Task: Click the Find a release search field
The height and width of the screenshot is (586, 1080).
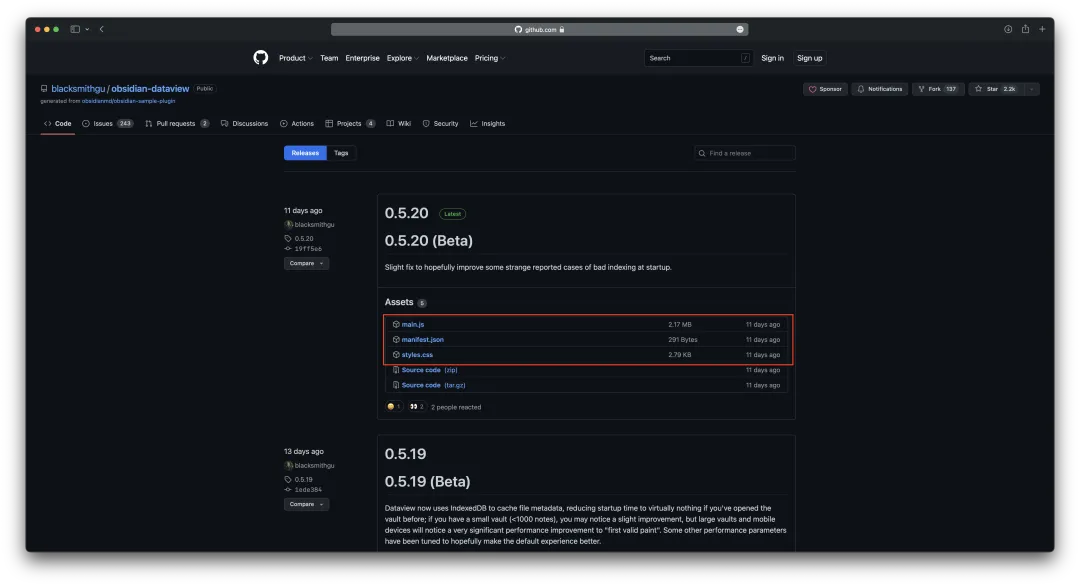Action: [745, 153]
